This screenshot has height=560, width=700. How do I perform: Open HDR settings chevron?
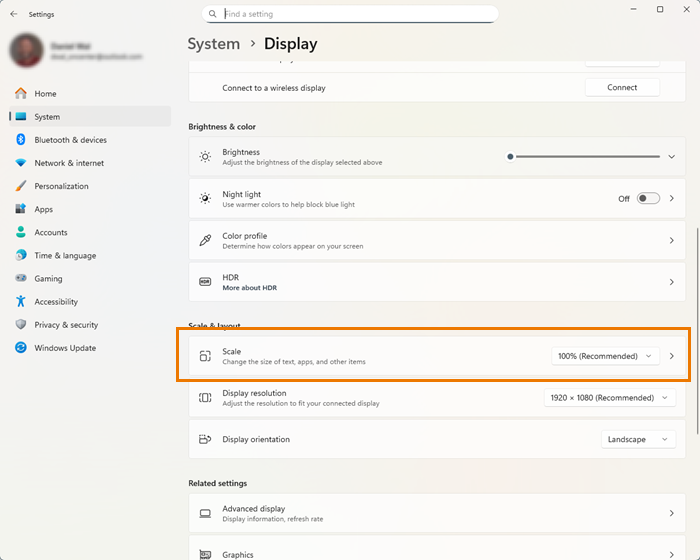pos(671,282)
